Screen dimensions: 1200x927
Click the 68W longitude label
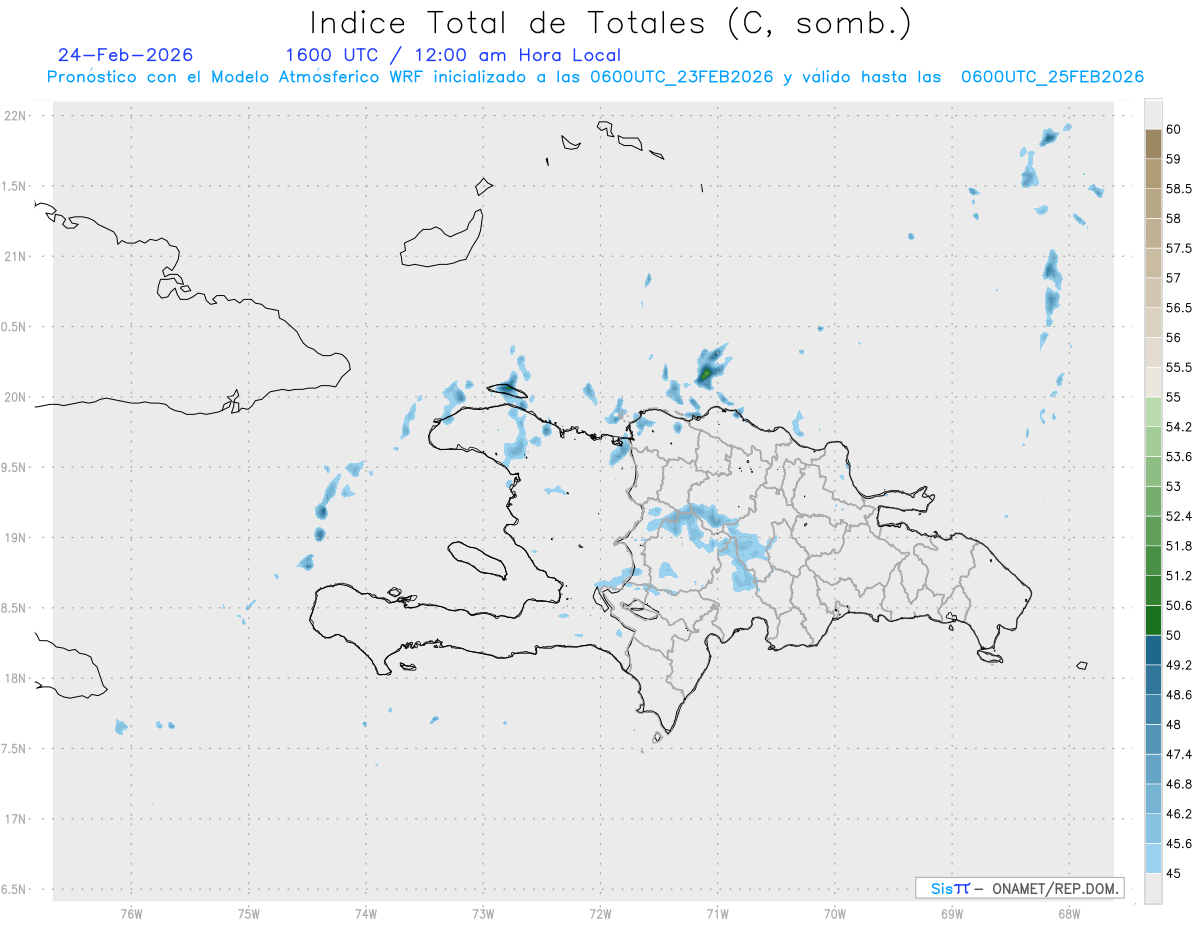tap(1069, 913)
